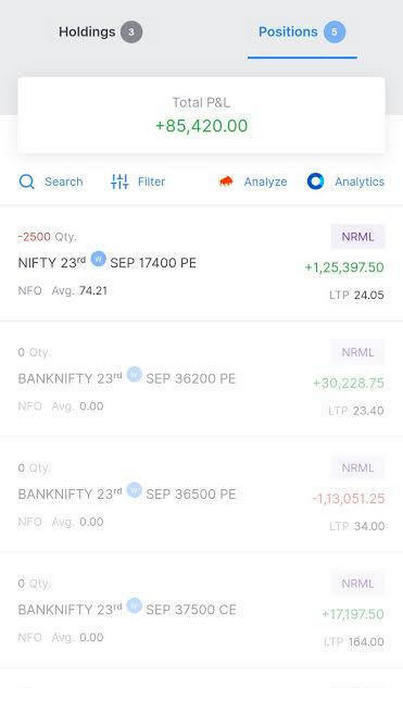Viewport: 403px width, 713px height.
Task: Tap the weekly badge on NIFTY 17400 PE
Action: (98, 259)
